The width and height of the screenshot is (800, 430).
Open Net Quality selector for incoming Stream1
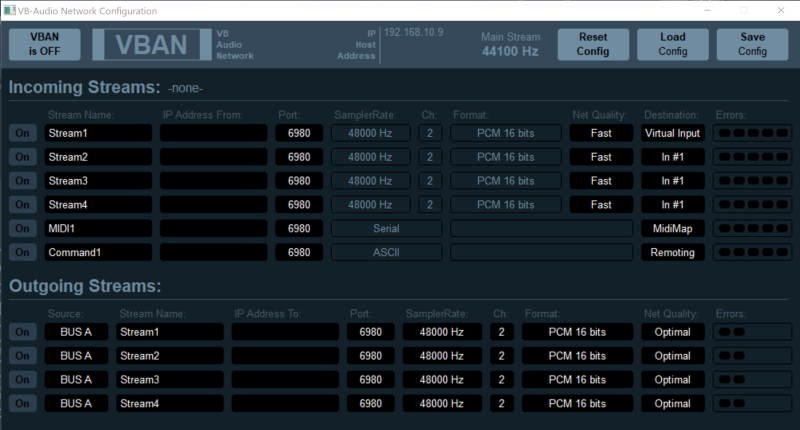[601, 133]
